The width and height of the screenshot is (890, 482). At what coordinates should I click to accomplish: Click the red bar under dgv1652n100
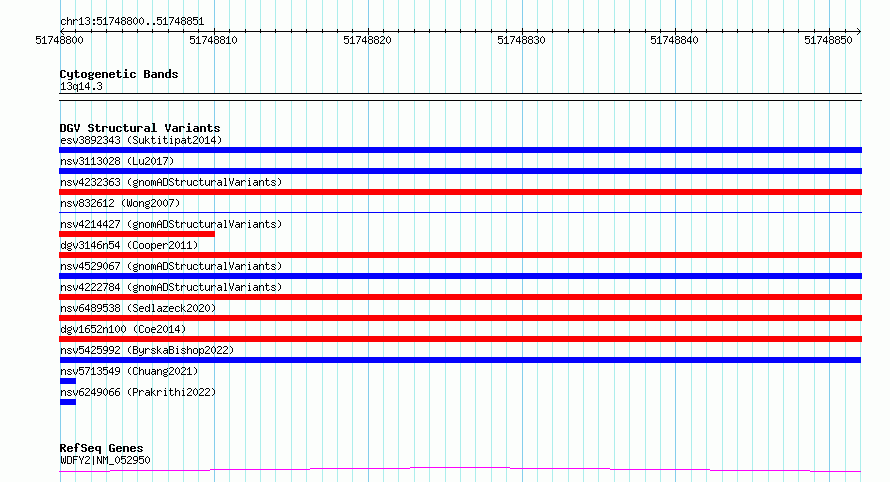pos(460,339)
